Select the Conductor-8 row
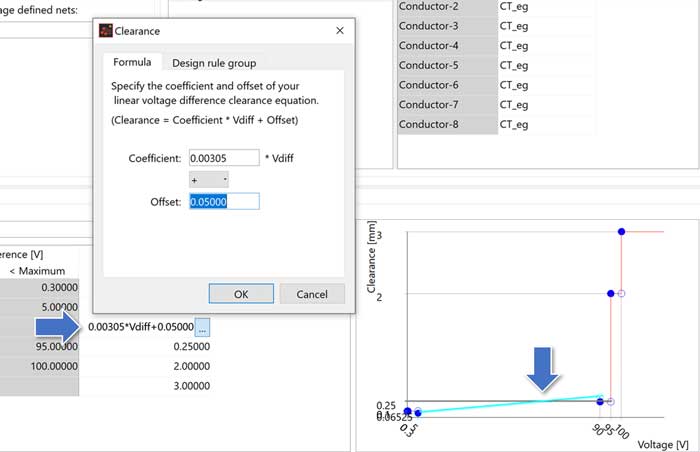 [x=446, y=124]
